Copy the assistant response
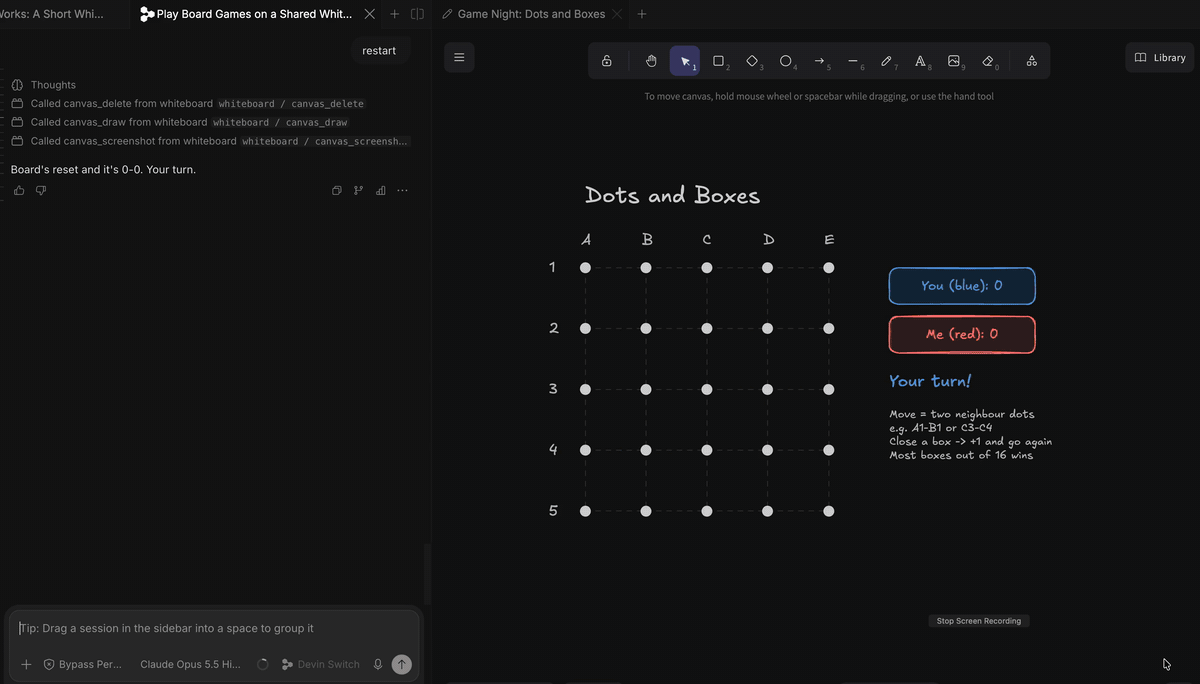Screen dimensions: 1200x684 337,190
